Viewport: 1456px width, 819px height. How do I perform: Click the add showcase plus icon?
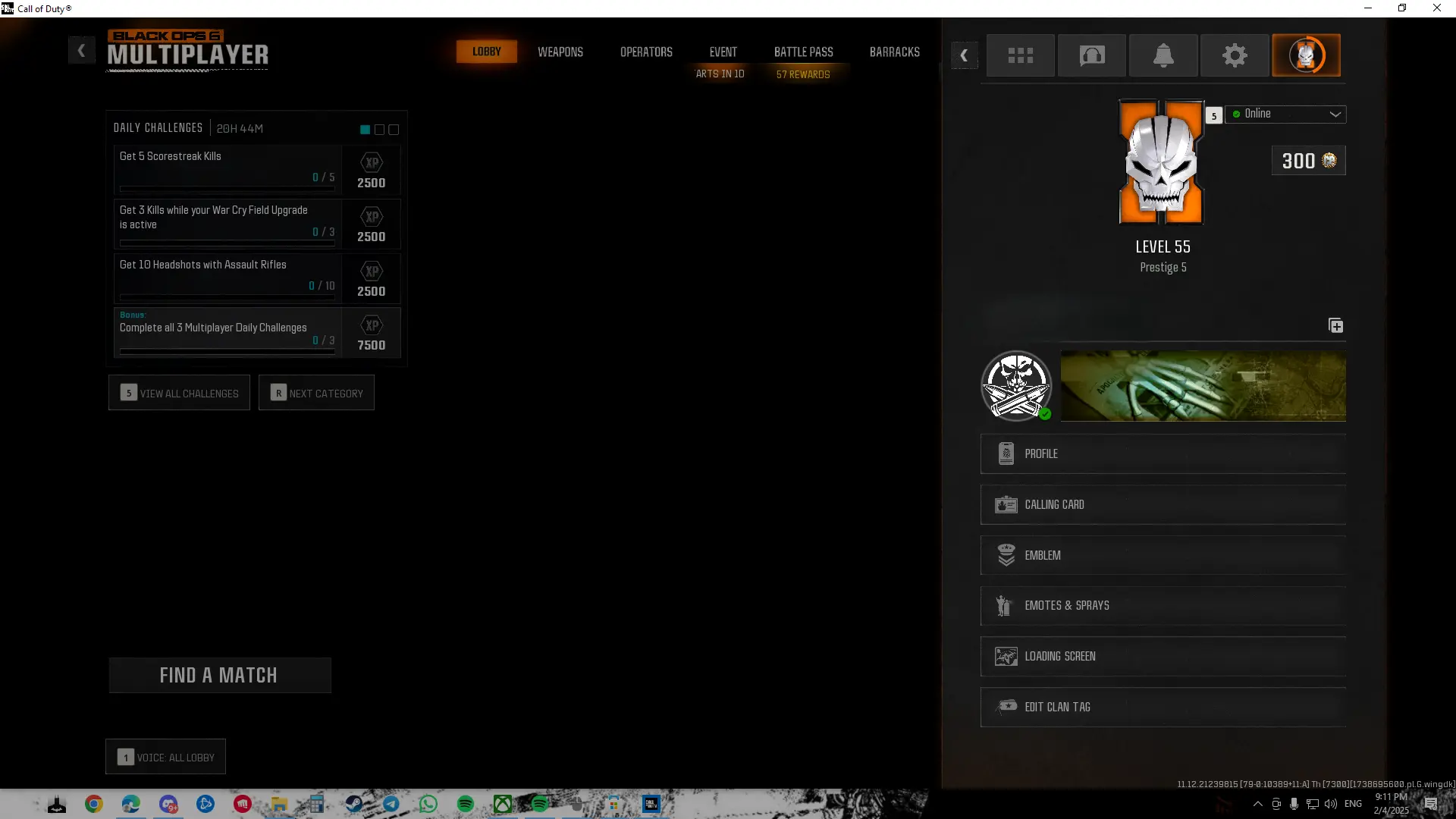(1335, 326)
